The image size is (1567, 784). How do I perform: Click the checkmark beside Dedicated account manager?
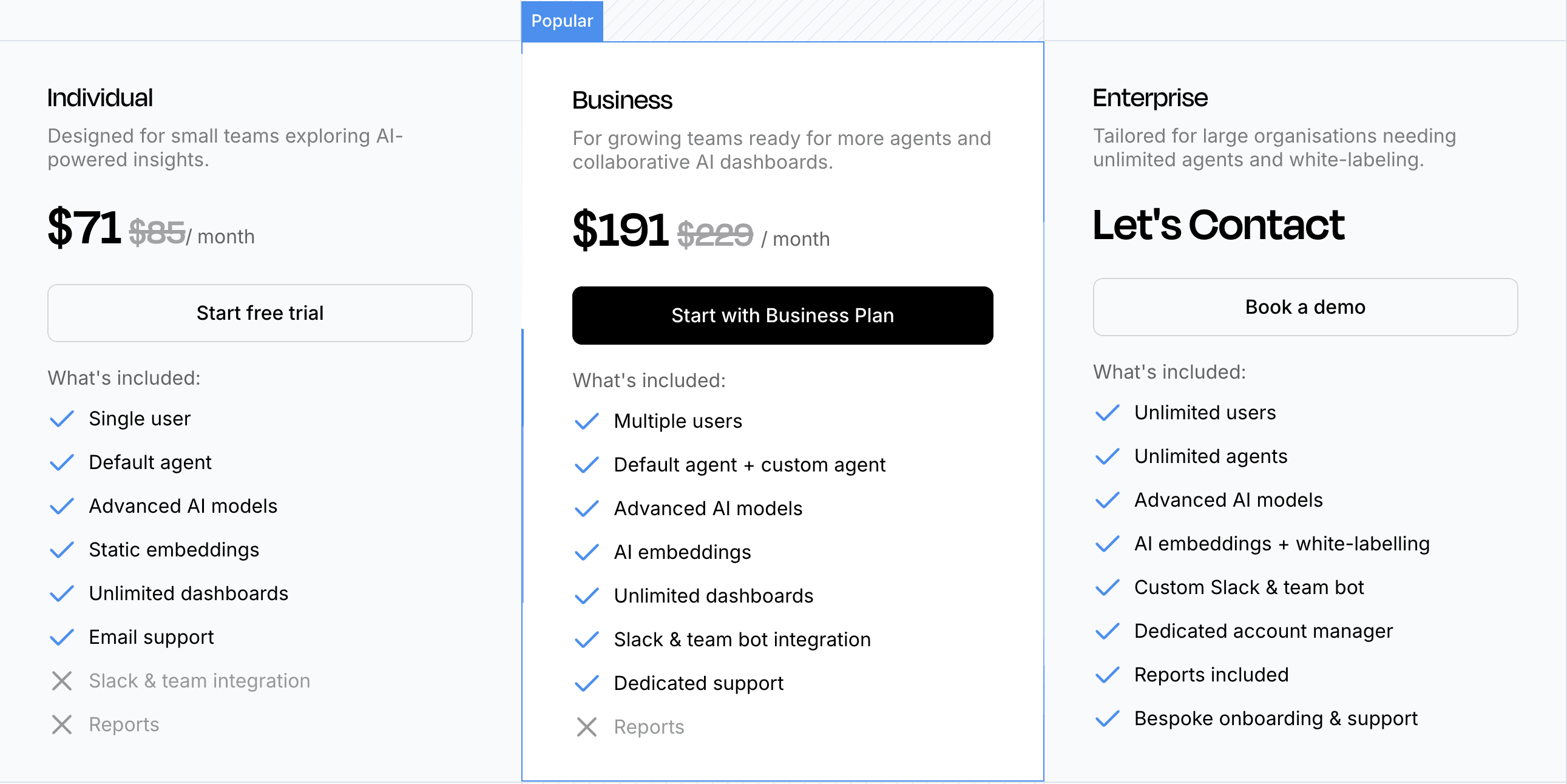click(x=1107, y=632)
